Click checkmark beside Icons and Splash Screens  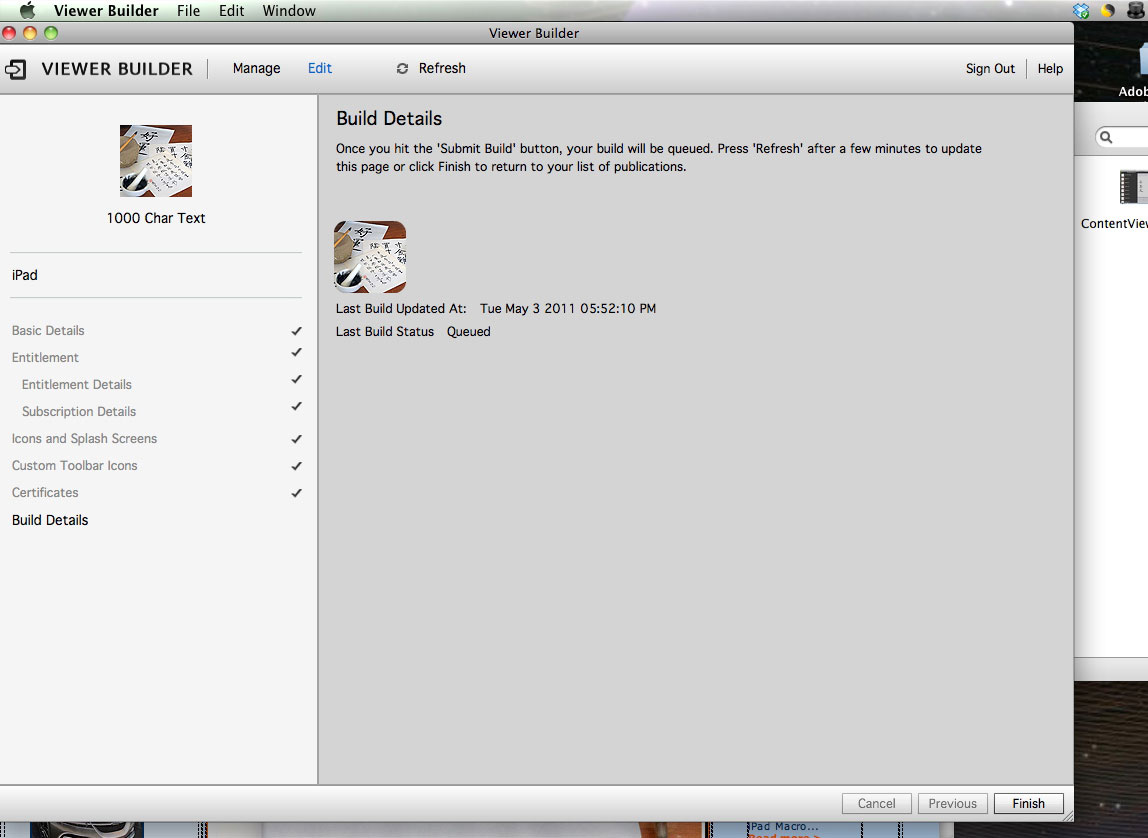[297, 439]
